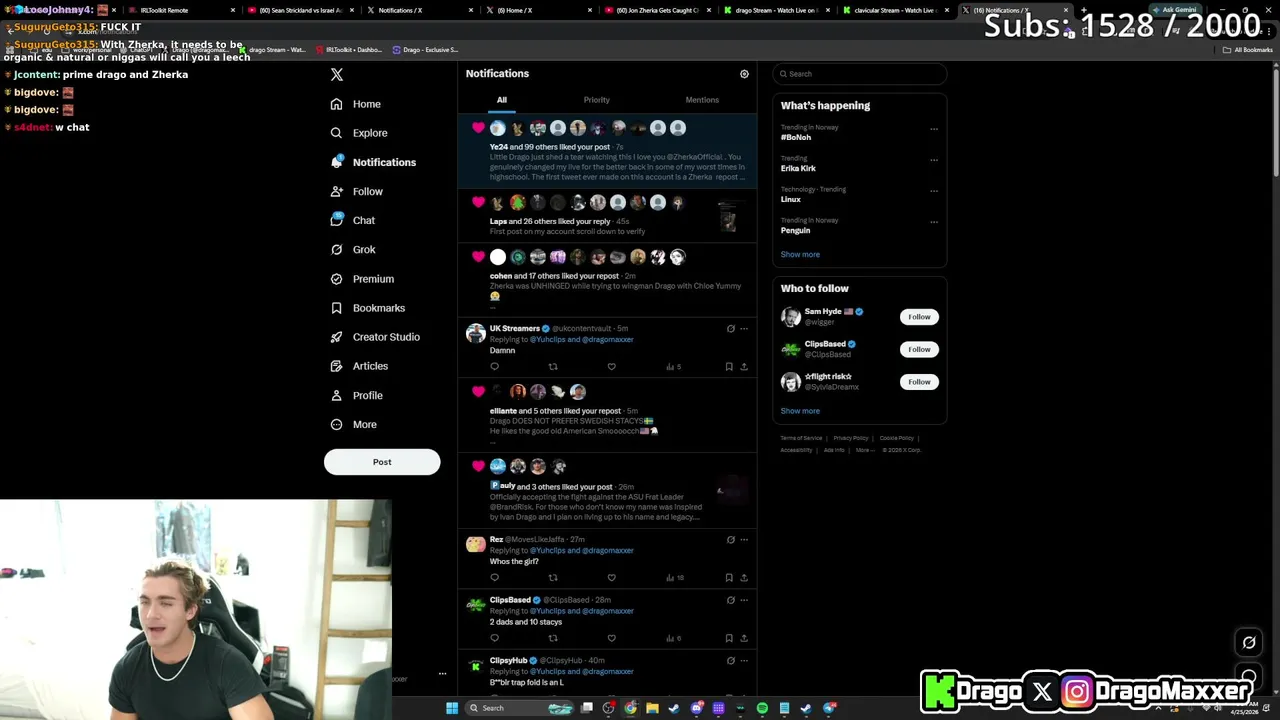Open the Privacy Policy link

pyautogui.click(x=851, y=438)
